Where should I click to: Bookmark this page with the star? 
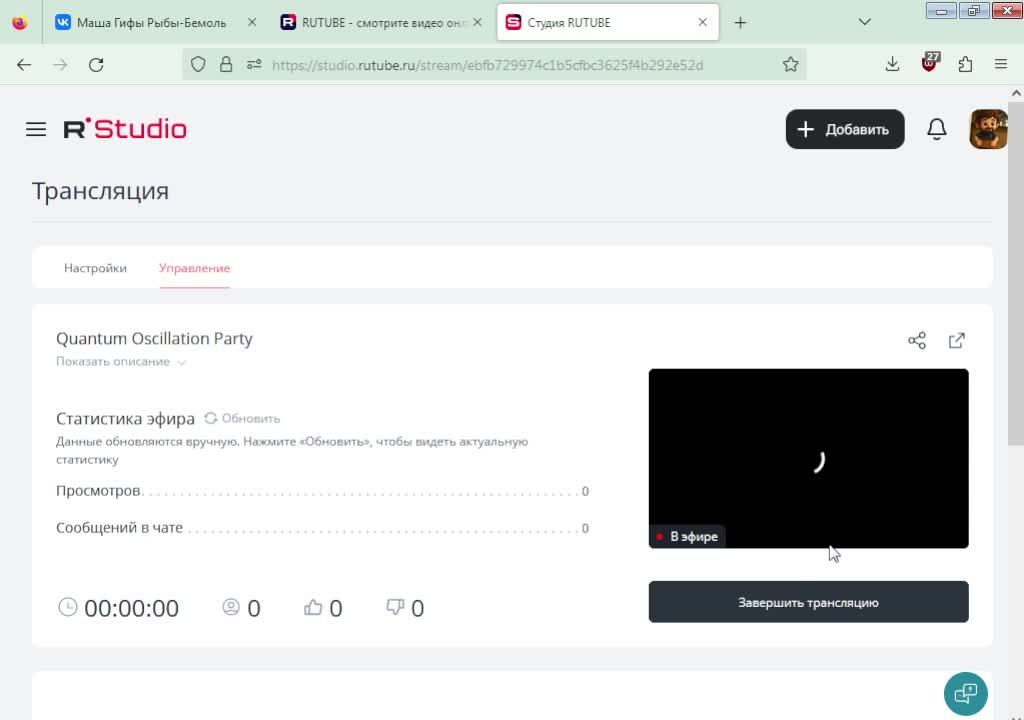790,64
